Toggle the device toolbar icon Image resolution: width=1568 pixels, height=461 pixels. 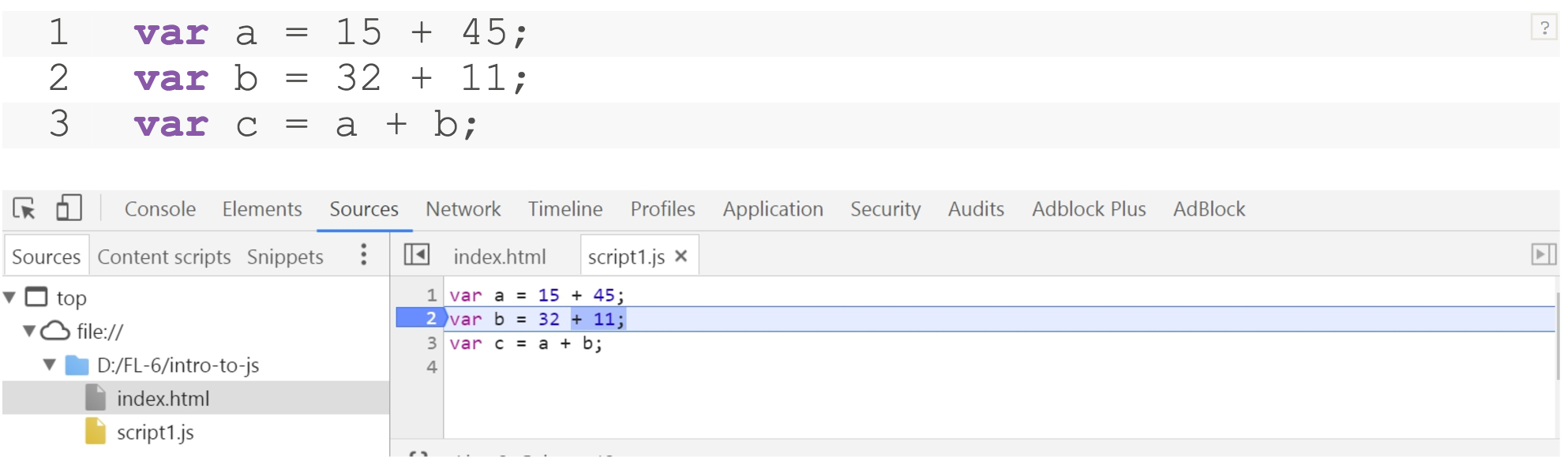[69, 208]
